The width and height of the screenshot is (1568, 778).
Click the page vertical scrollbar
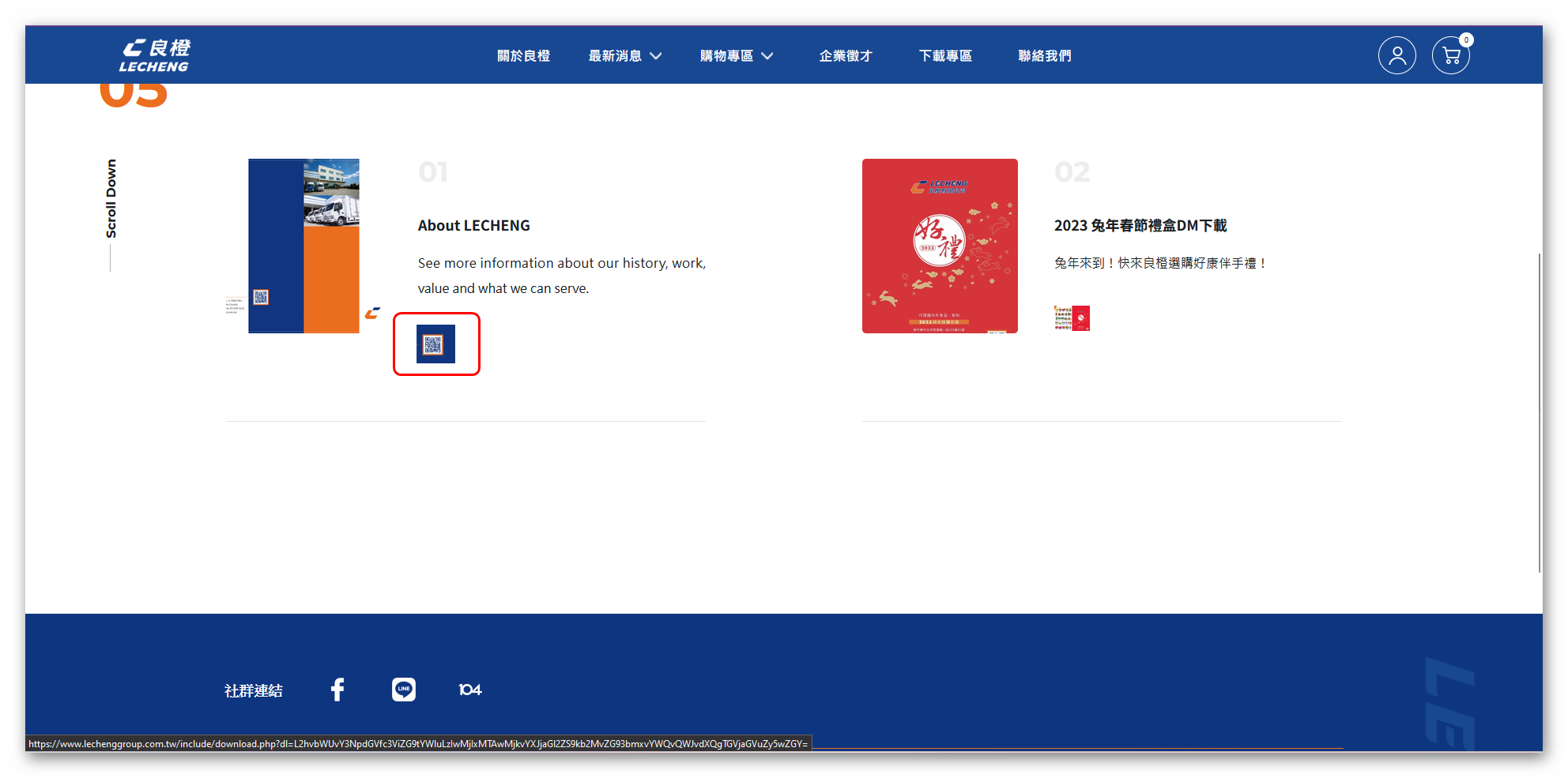pos(1540,412)
